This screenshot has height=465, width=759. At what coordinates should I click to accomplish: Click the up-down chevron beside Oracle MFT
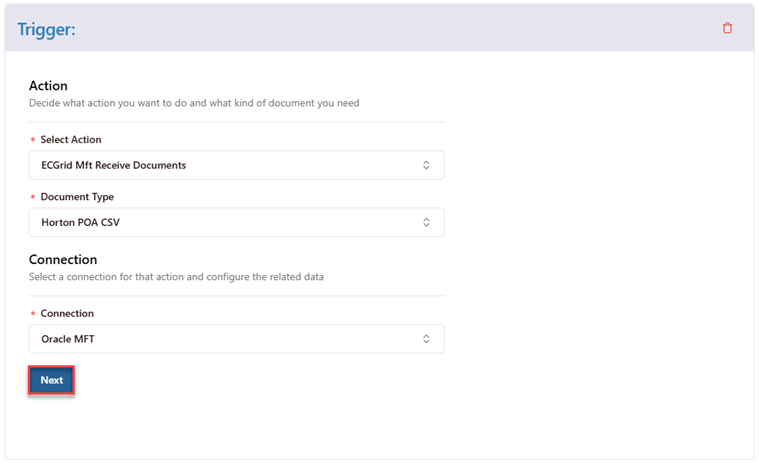tap(426, 339)
